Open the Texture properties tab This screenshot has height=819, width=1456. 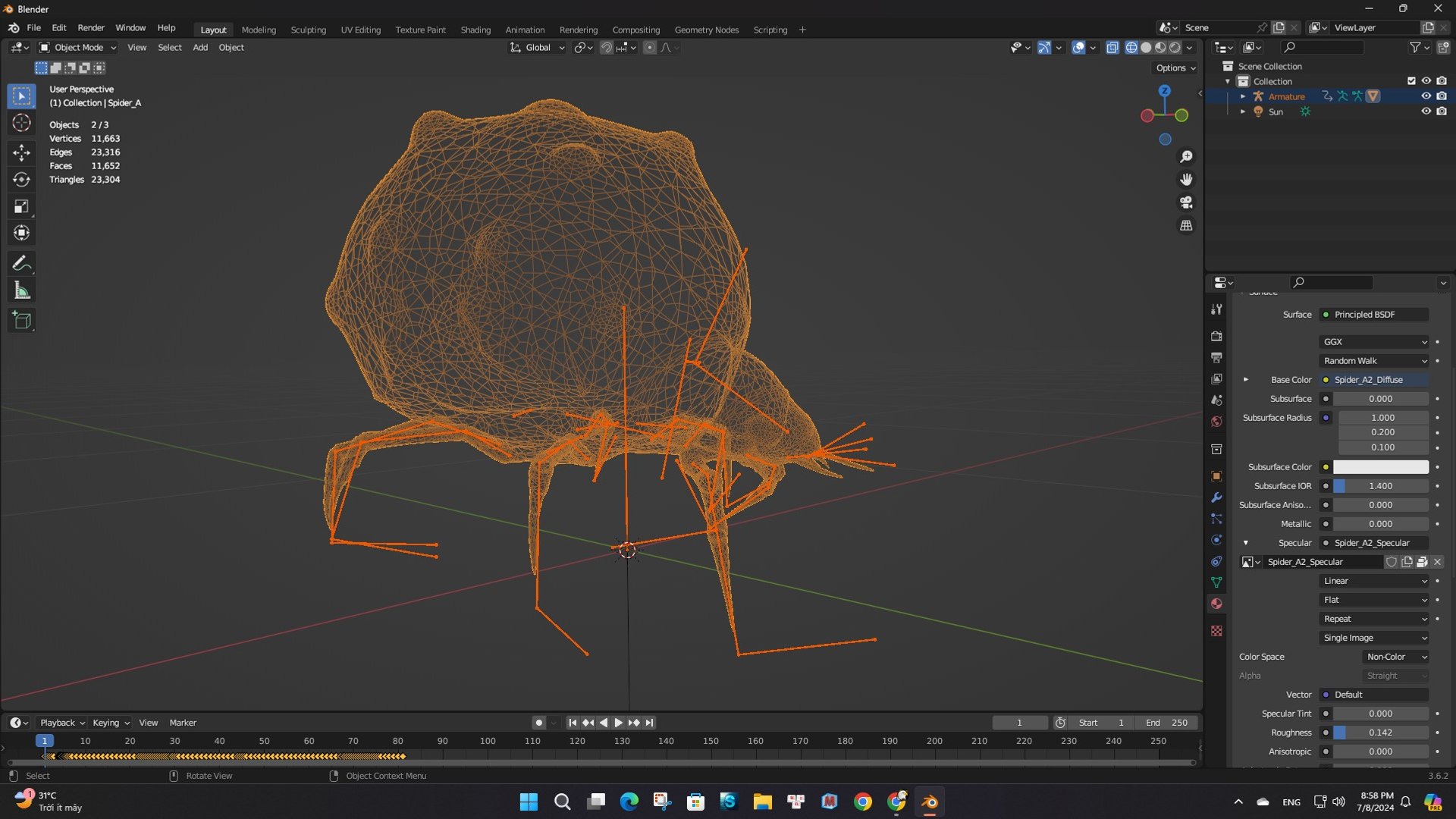click(x=1216, y=631)
